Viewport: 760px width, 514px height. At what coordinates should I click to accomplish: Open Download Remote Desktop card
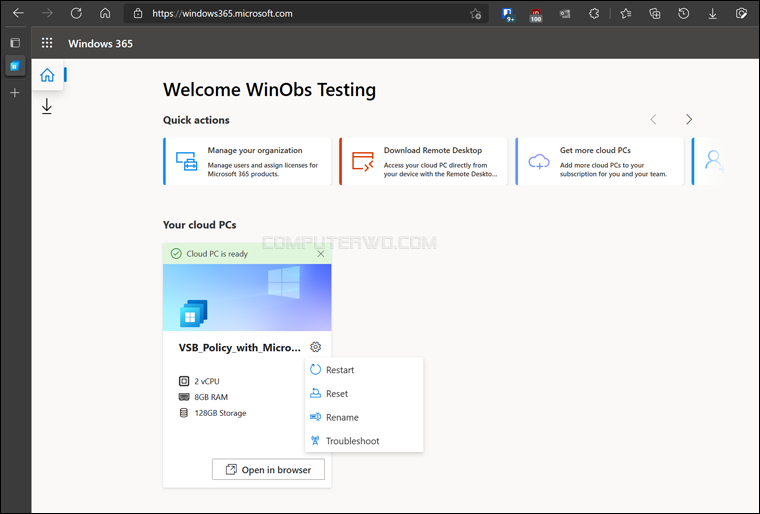(423, 161)
